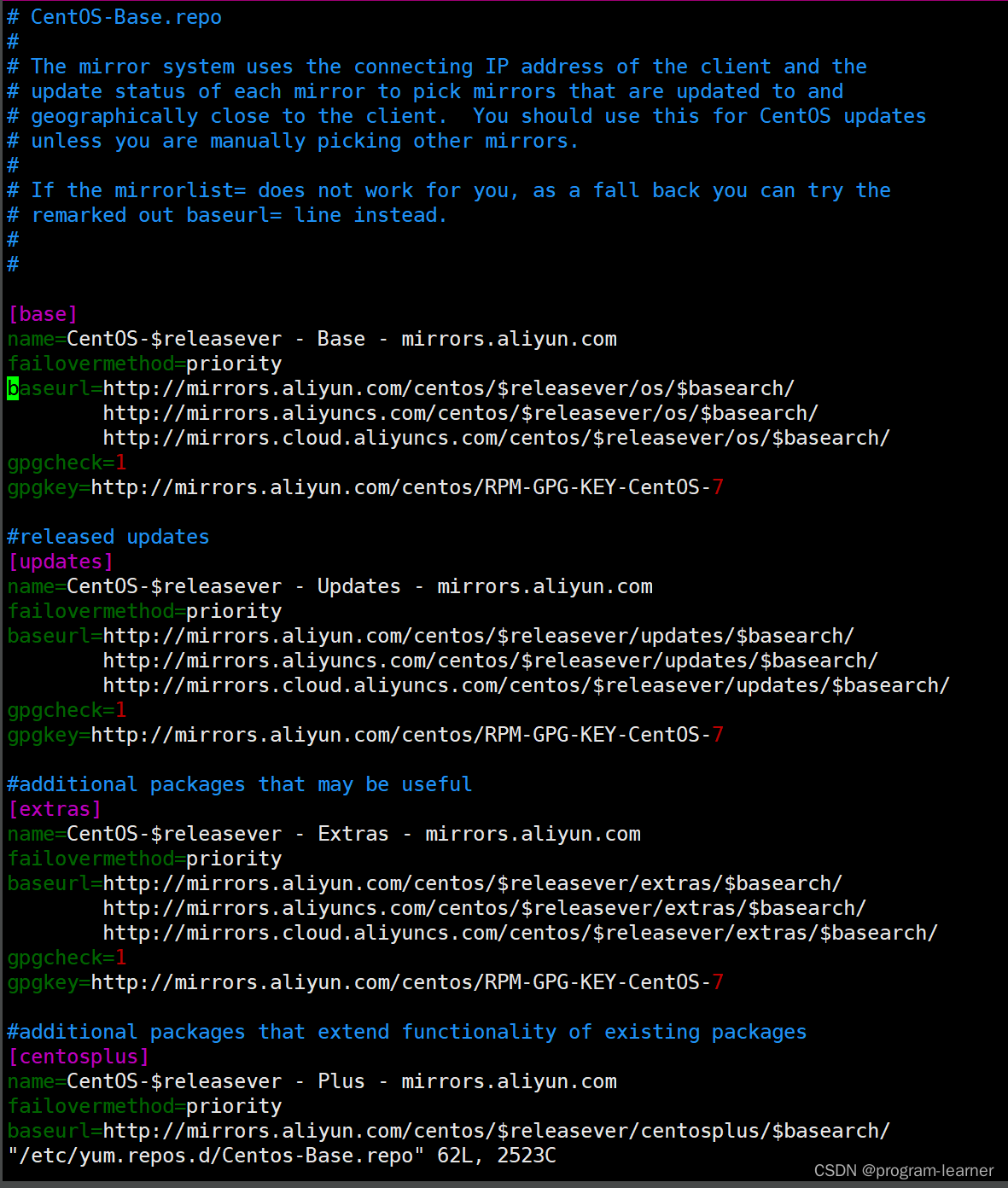
Task: Click the highlighted cursor on base baseurl
Action: [x=13, y=388]
